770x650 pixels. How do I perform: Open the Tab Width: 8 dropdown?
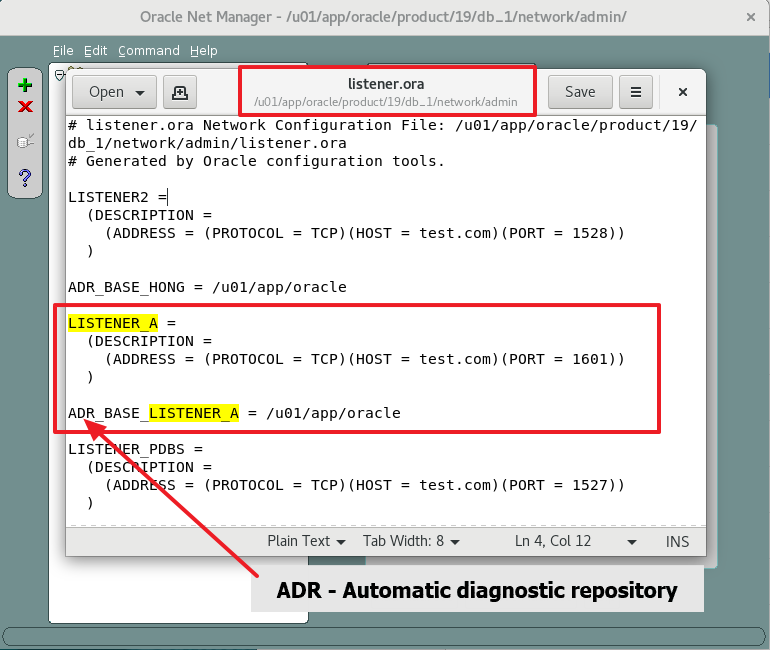[412, 541]
